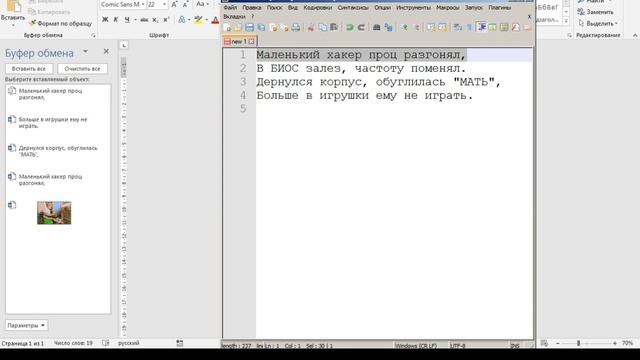Toggle Word wrap icon in Notepad++ toolbar
The width and height of the screenshot is (640, 360).
(458, 27)
